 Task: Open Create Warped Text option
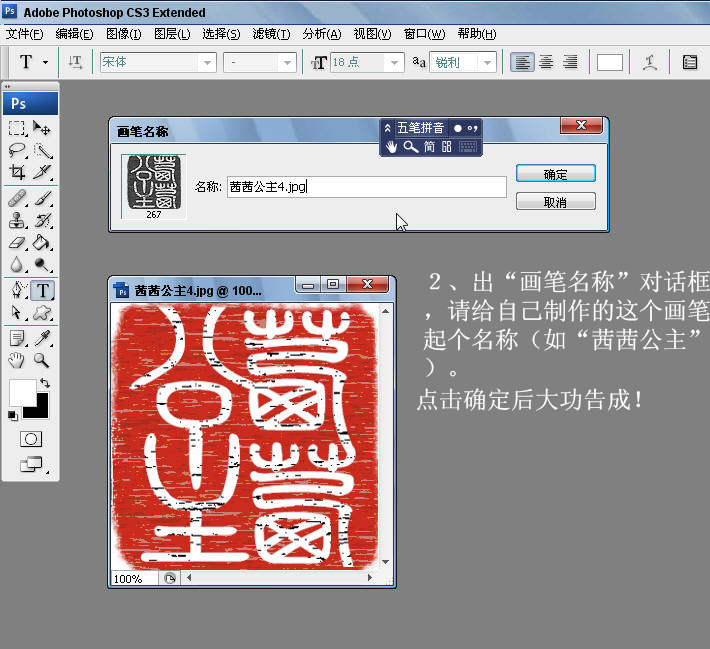pyautogui.click(x=650, y=62)
